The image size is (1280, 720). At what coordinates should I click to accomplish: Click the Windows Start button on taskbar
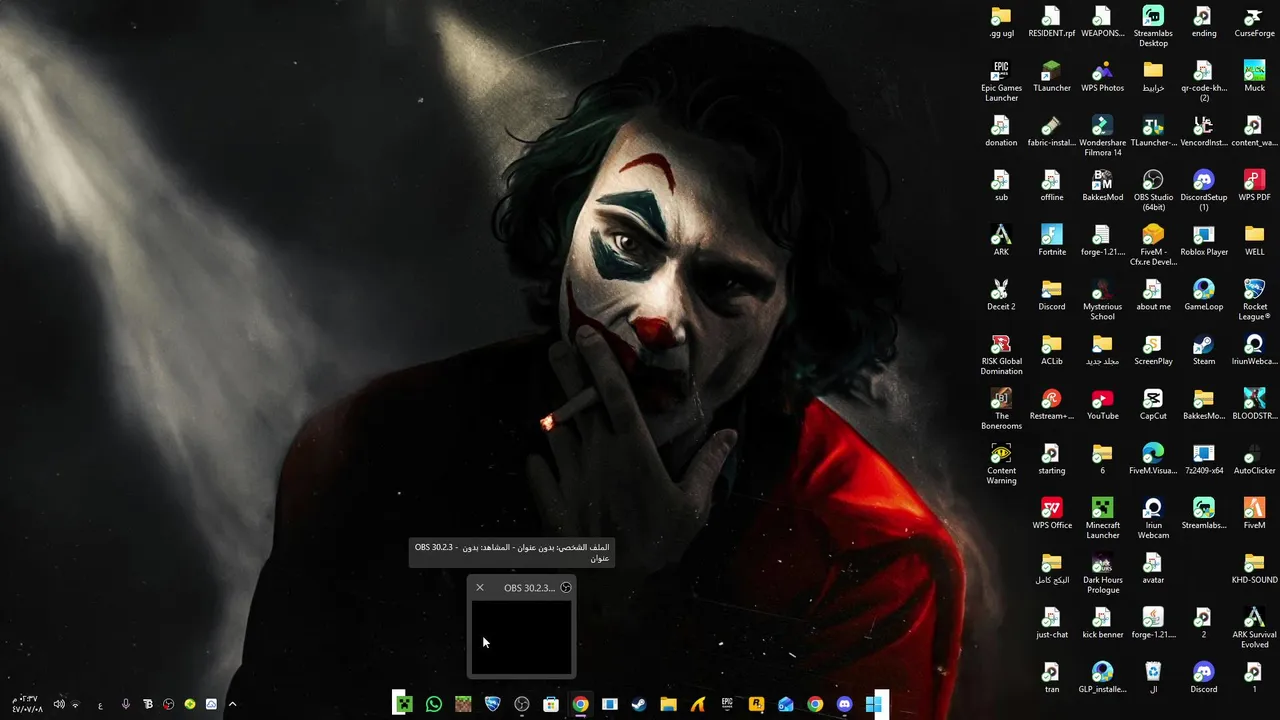coord(876,704)
